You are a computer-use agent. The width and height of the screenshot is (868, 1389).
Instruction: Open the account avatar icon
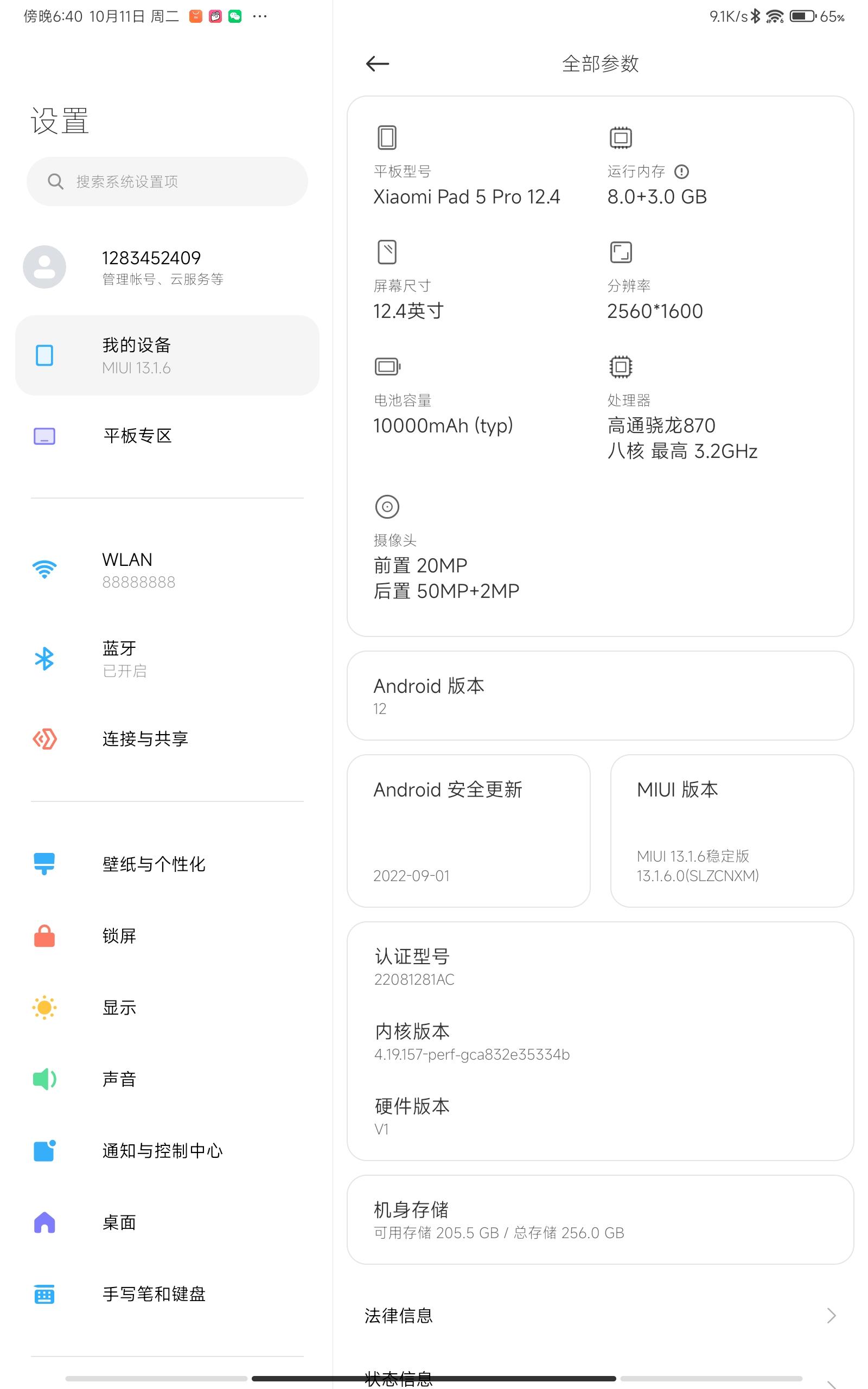[x=44, y=267]
